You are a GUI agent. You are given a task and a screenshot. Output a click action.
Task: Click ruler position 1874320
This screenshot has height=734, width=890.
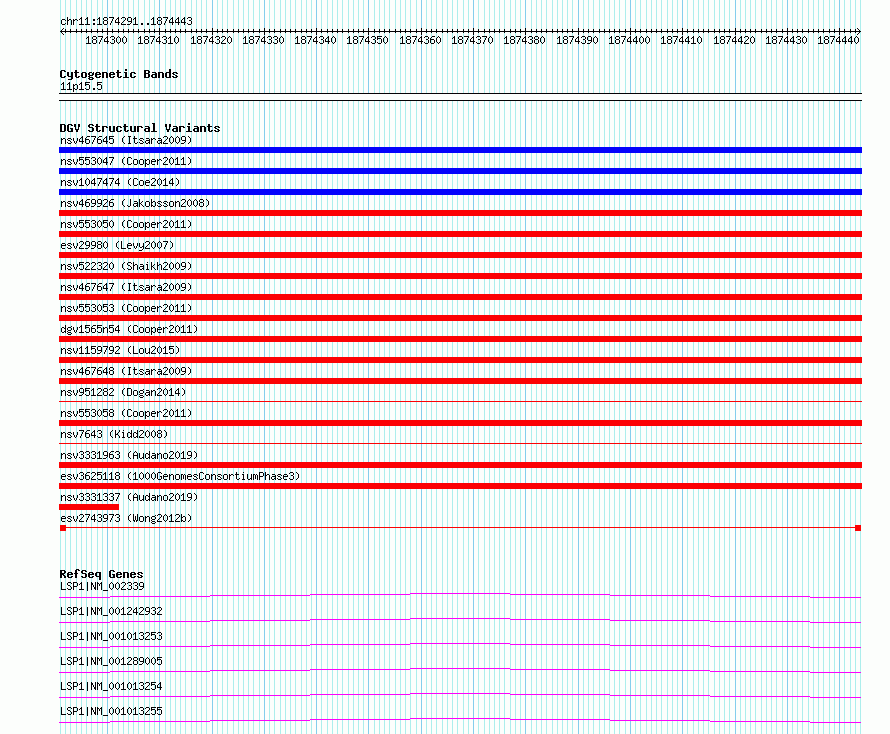[211, 40]
